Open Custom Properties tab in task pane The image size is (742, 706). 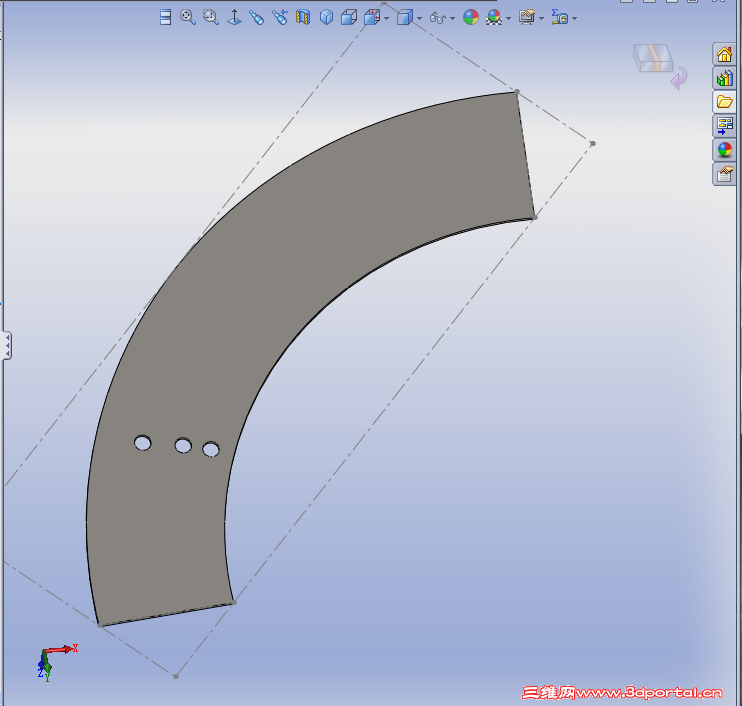click(x=724, y=174)
